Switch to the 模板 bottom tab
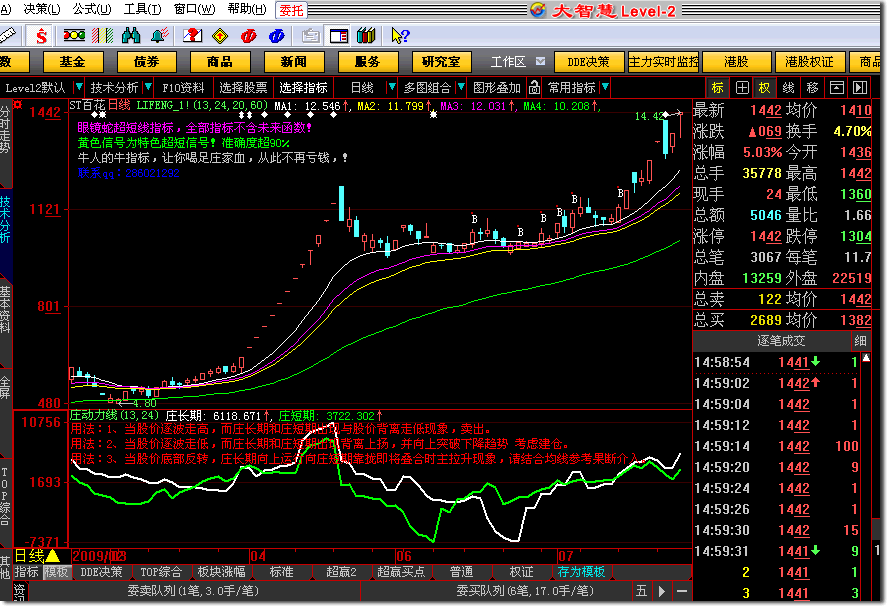 pos(56,572)
